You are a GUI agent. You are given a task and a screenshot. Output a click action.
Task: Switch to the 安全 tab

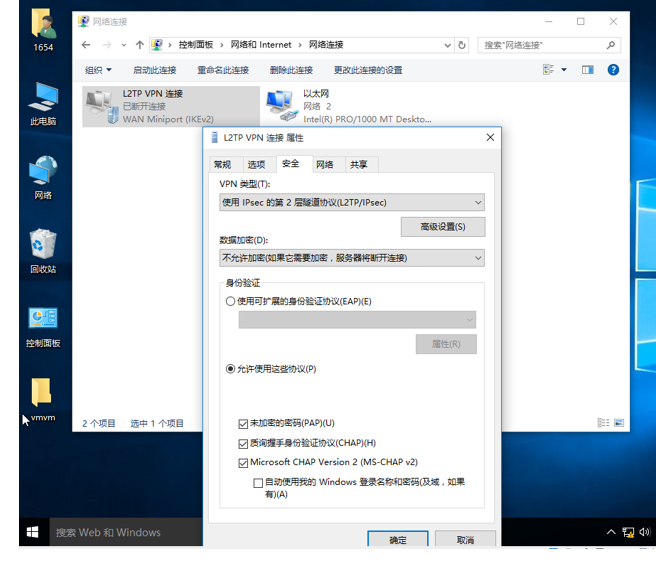click(291, 164)
